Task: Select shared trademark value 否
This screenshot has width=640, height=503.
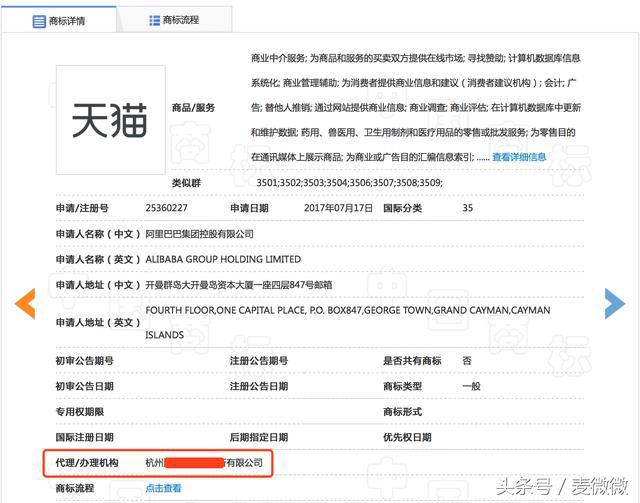Action: [x=467, y=361]
